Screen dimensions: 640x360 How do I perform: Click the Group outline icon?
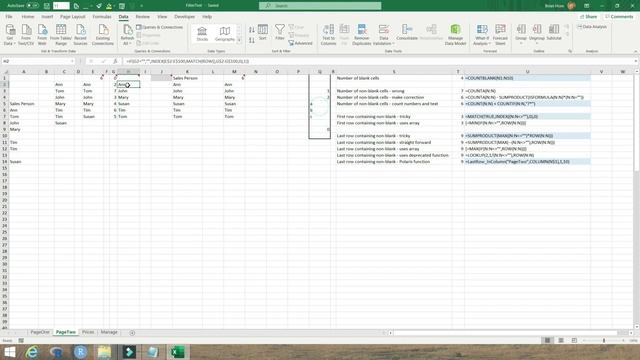pyautogui.click(x=521, y=29)
